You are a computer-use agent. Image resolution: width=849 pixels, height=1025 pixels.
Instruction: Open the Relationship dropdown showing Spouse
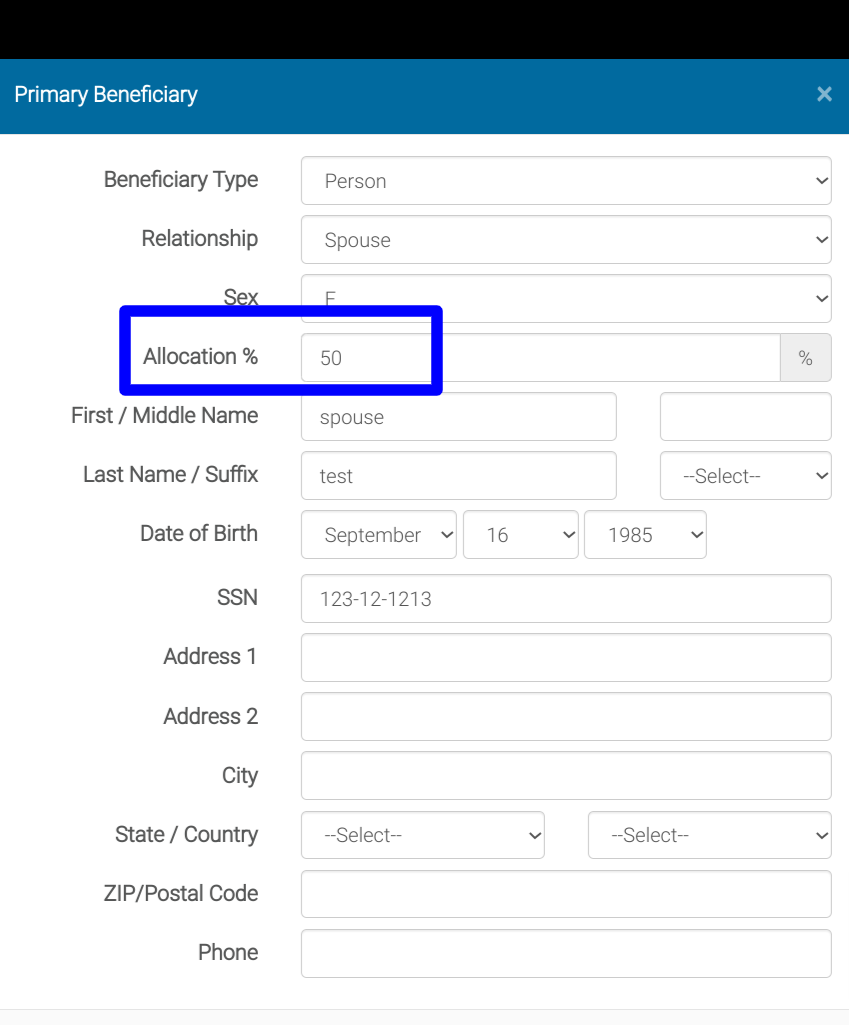[565, 240]
